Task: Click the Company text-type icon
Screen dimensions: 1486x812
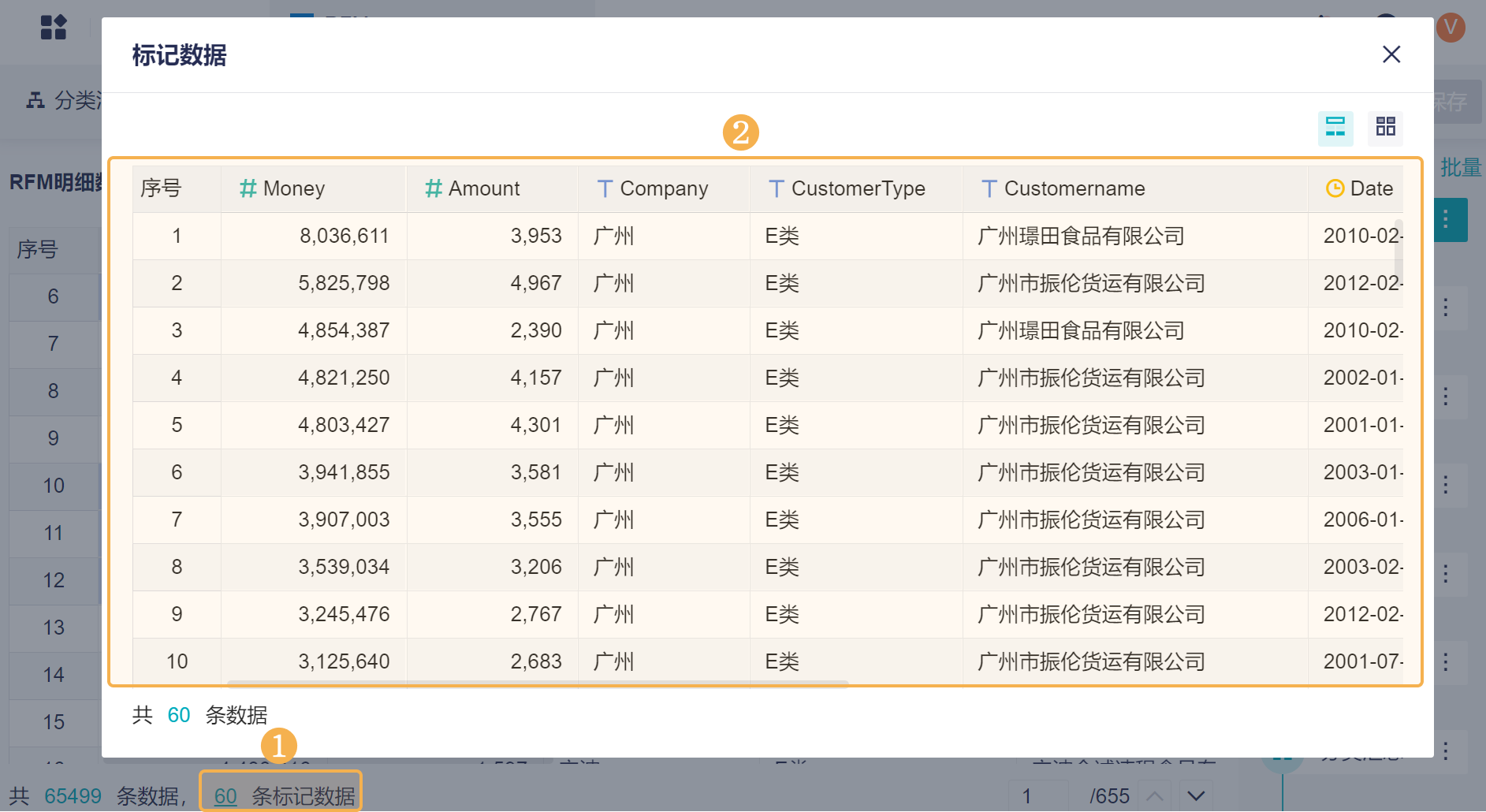Action: [x=605, y=188]
